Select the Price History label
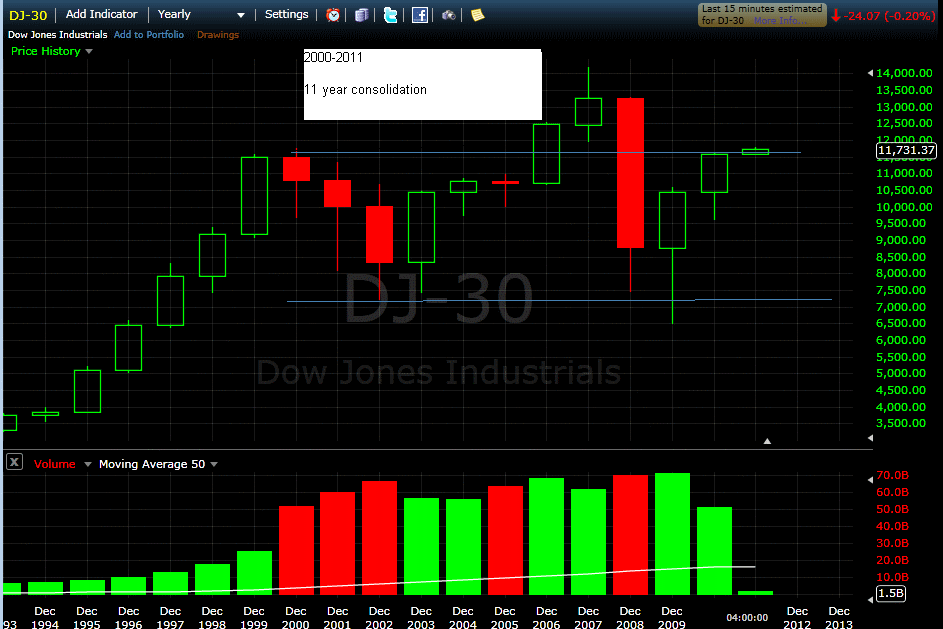943x629 pixels. pyautogui.click(x=46, y=51)
